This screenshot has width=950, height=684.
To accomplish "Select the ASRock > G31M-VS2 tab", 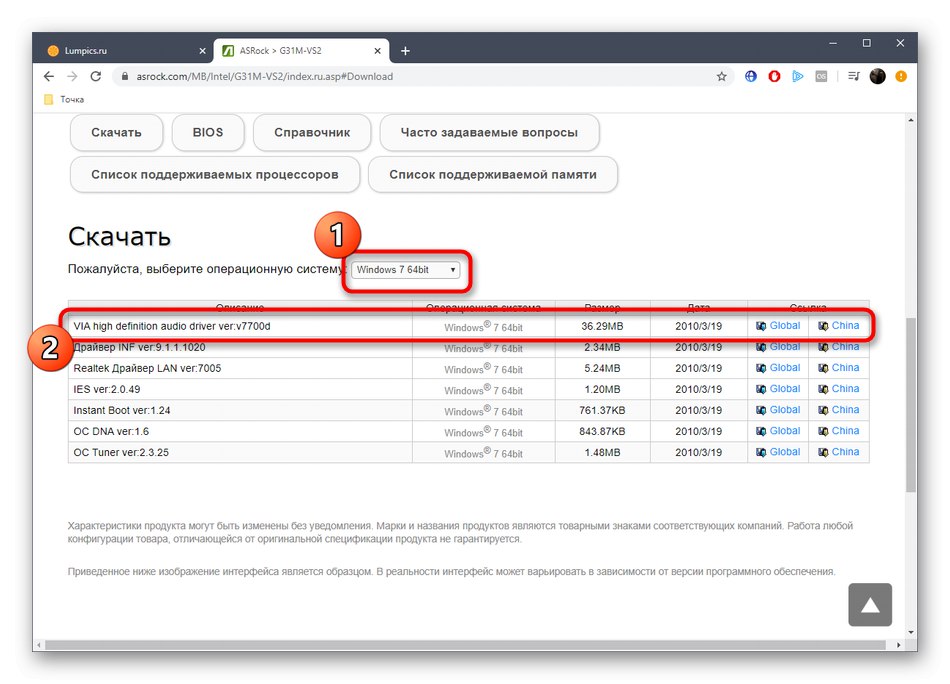I will tap(301, 51).
